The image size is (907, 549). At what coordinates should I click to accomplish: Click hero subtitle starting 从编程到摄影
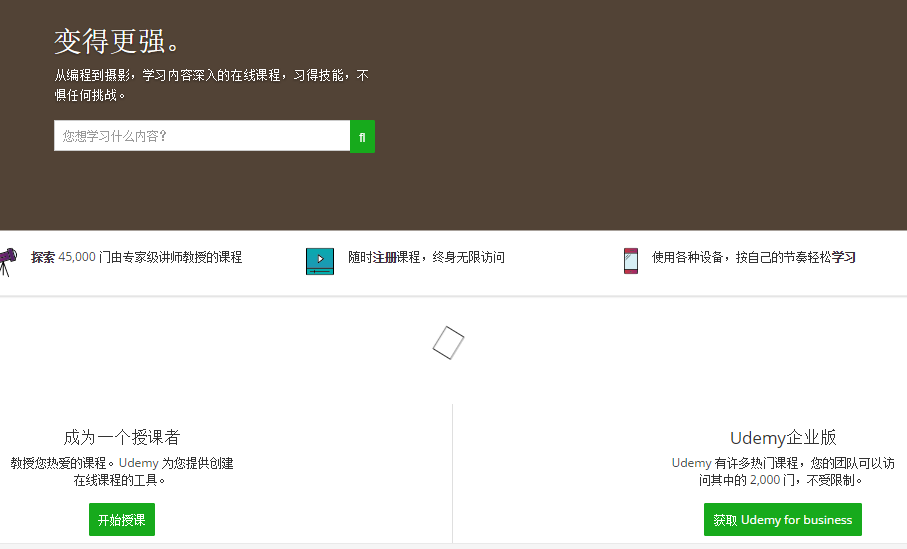tap(212, 85)
